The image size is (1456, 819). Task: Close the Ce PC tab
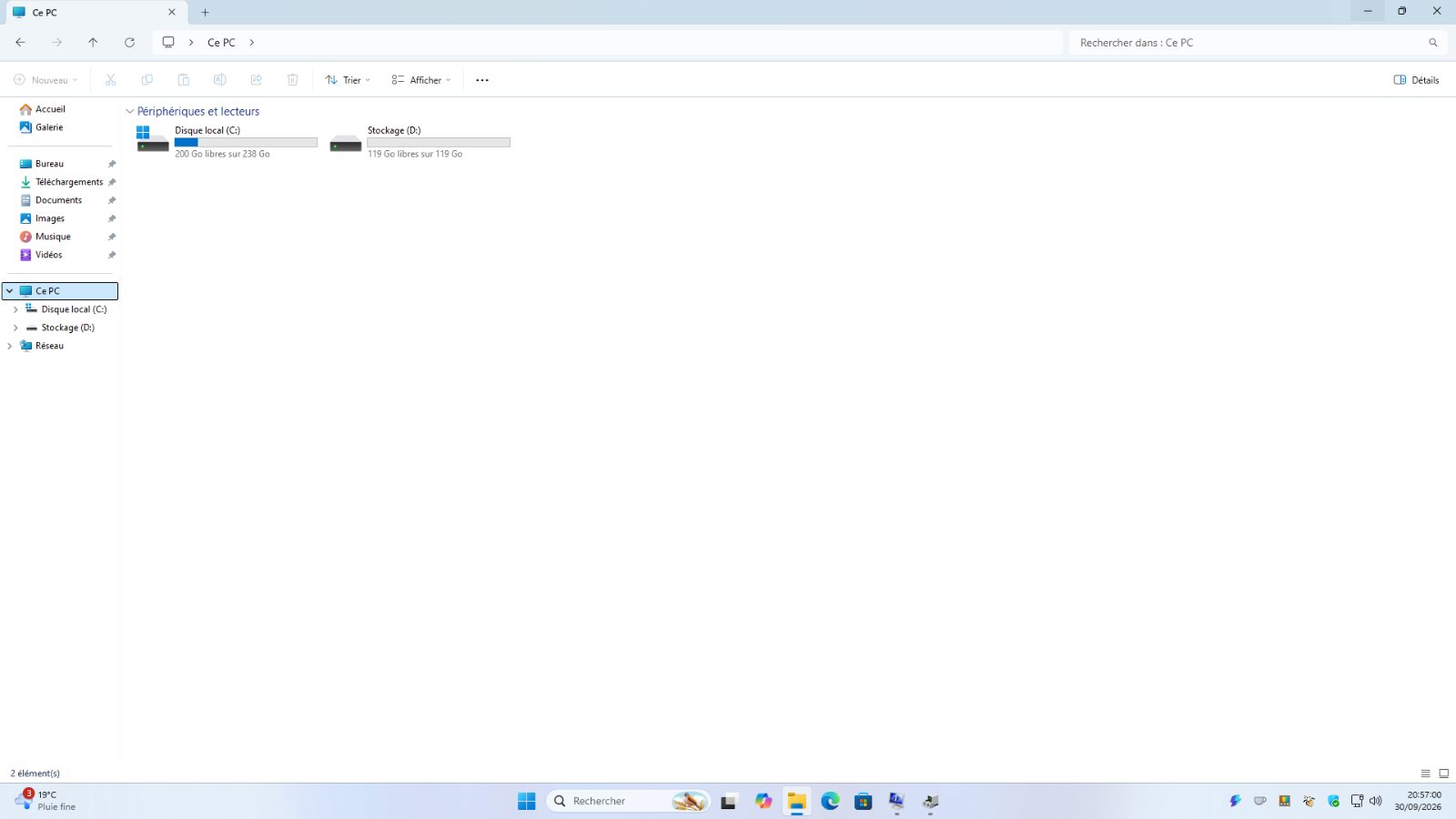tap(172, 13)
